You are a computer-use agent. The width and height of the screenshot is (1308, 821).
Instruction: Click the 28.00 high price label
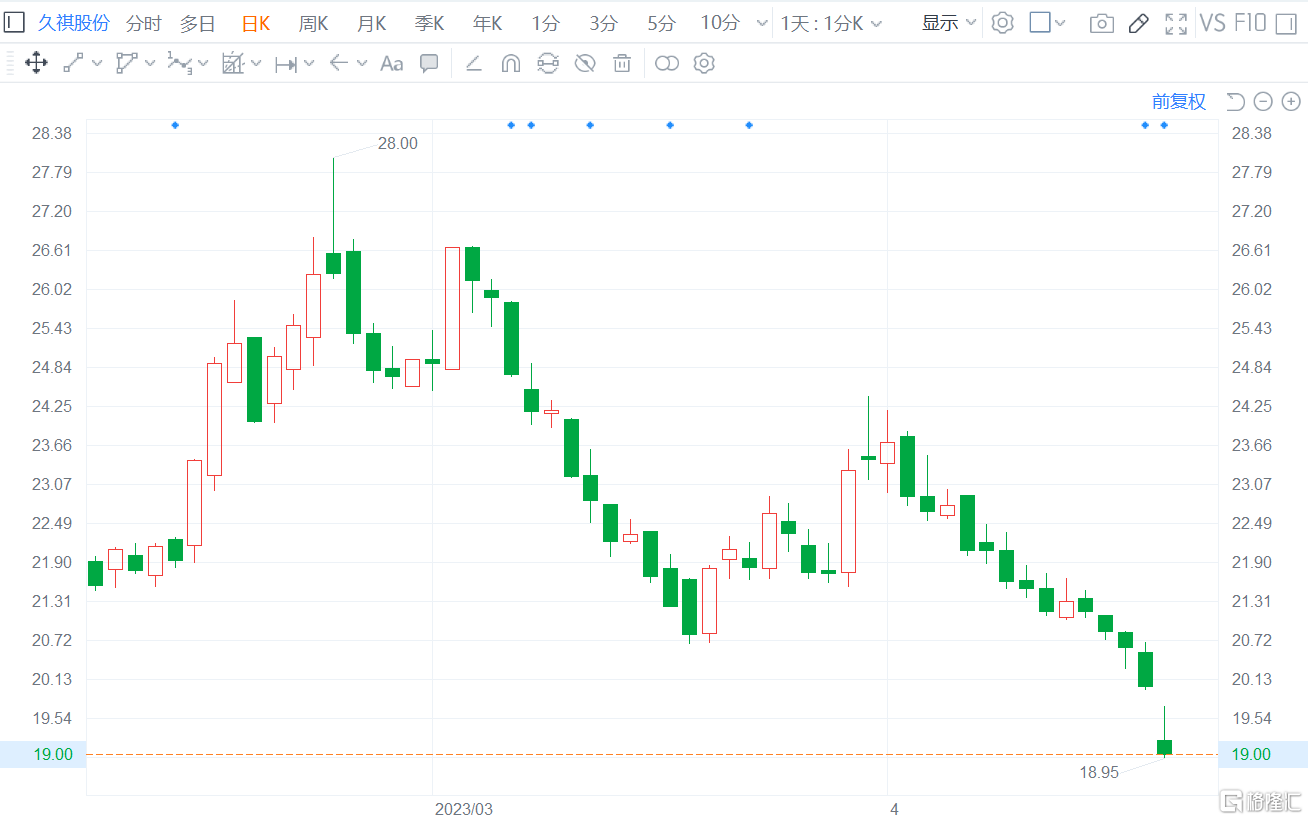[x=398, y=143]
